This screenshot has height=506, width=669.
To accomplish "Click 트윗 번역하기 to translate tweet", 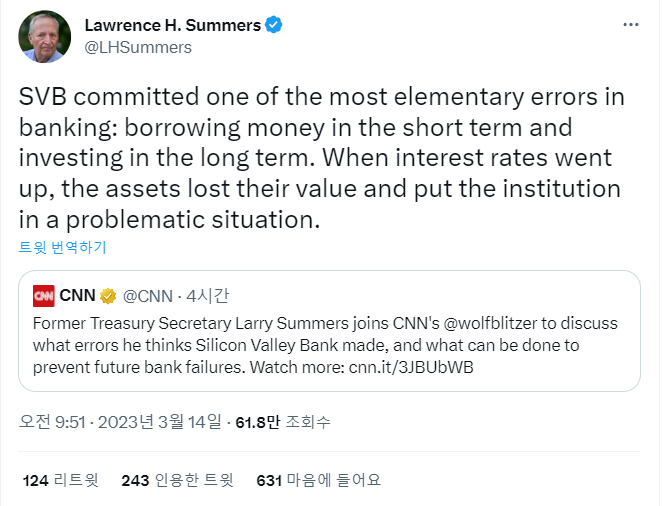I will click(62, 247).
